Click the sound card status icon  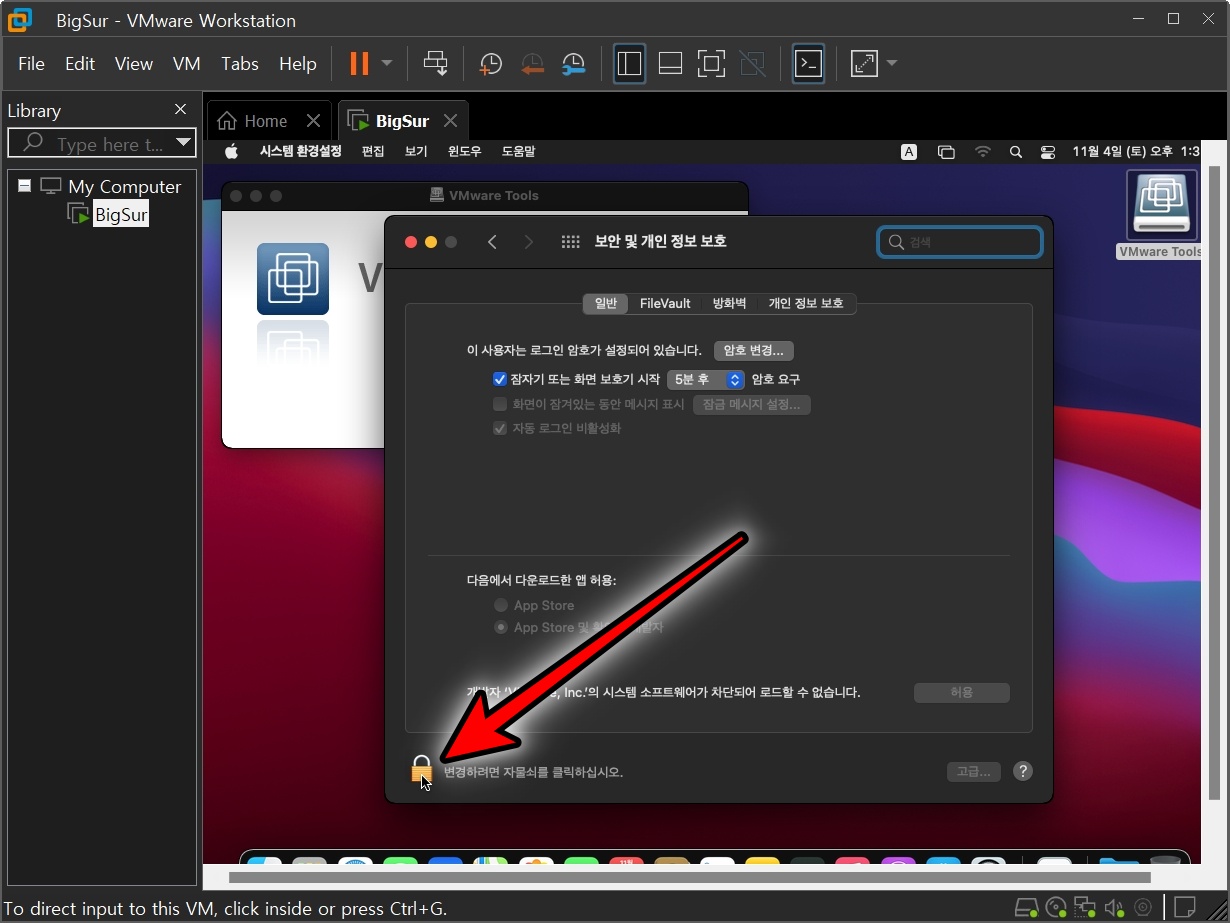pyautogui.click(x=1113, y=908)
